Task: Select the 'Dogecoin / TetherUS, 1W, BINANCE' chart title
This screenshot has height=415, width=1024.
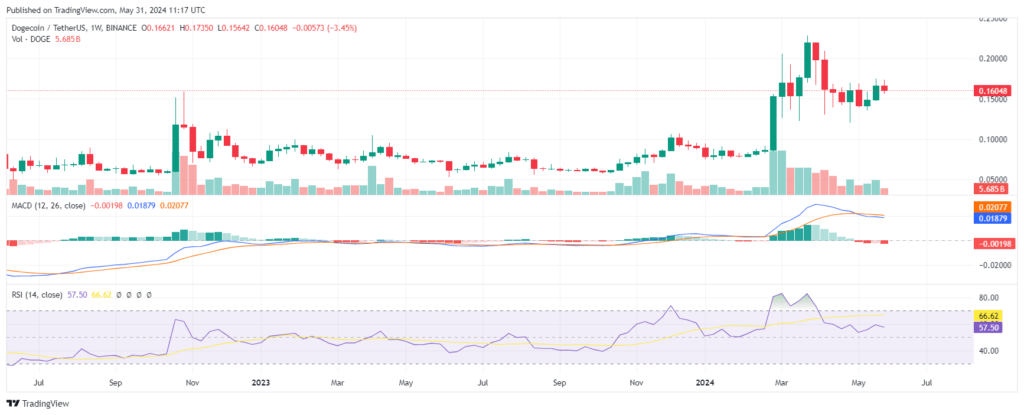Action: (74, 28)
